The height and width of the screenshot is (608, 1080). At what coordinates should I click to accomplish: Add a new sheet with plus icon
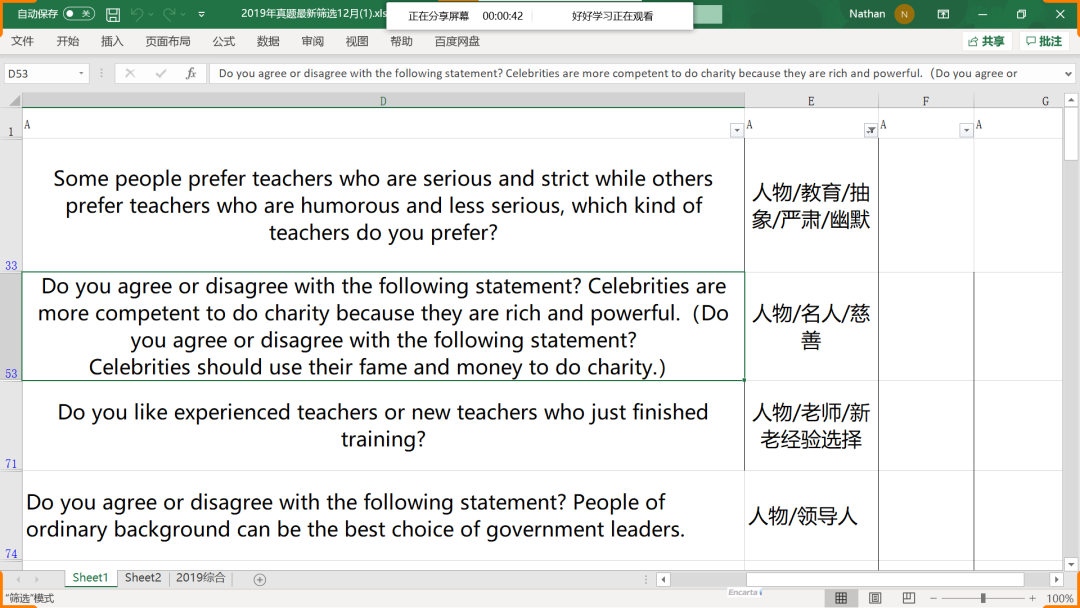260,579
